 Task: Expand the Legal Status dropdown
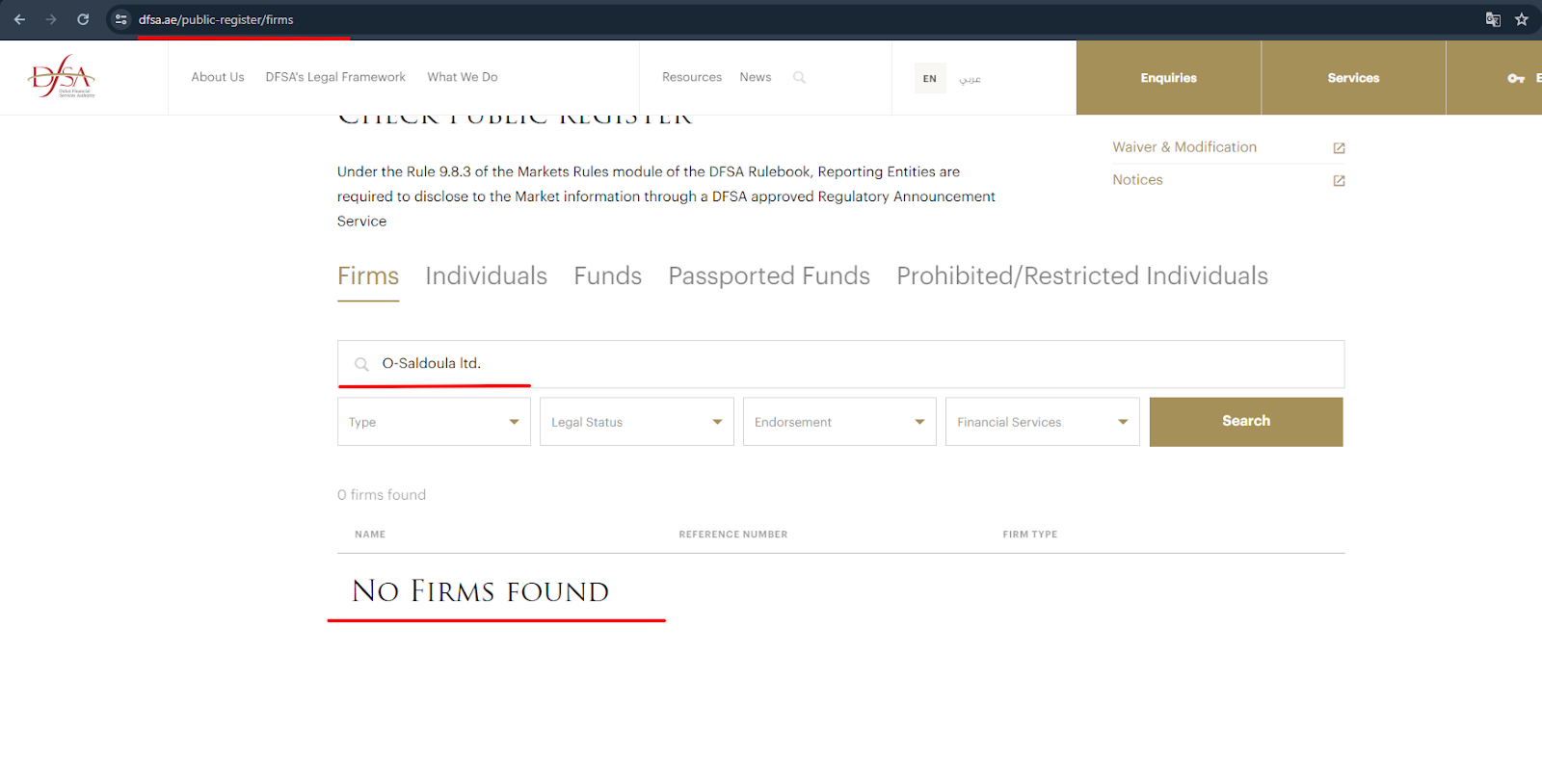tap(637, 422)
